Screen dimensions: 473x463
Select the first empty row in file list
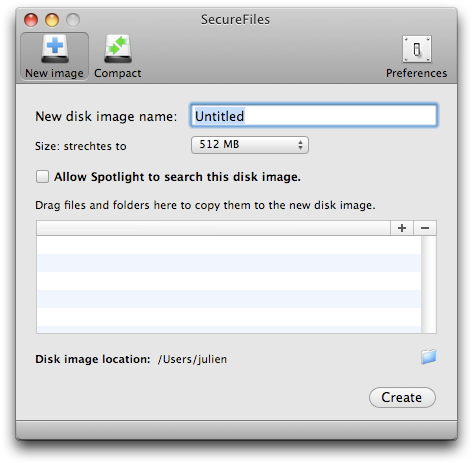click(x=229, y=245)
